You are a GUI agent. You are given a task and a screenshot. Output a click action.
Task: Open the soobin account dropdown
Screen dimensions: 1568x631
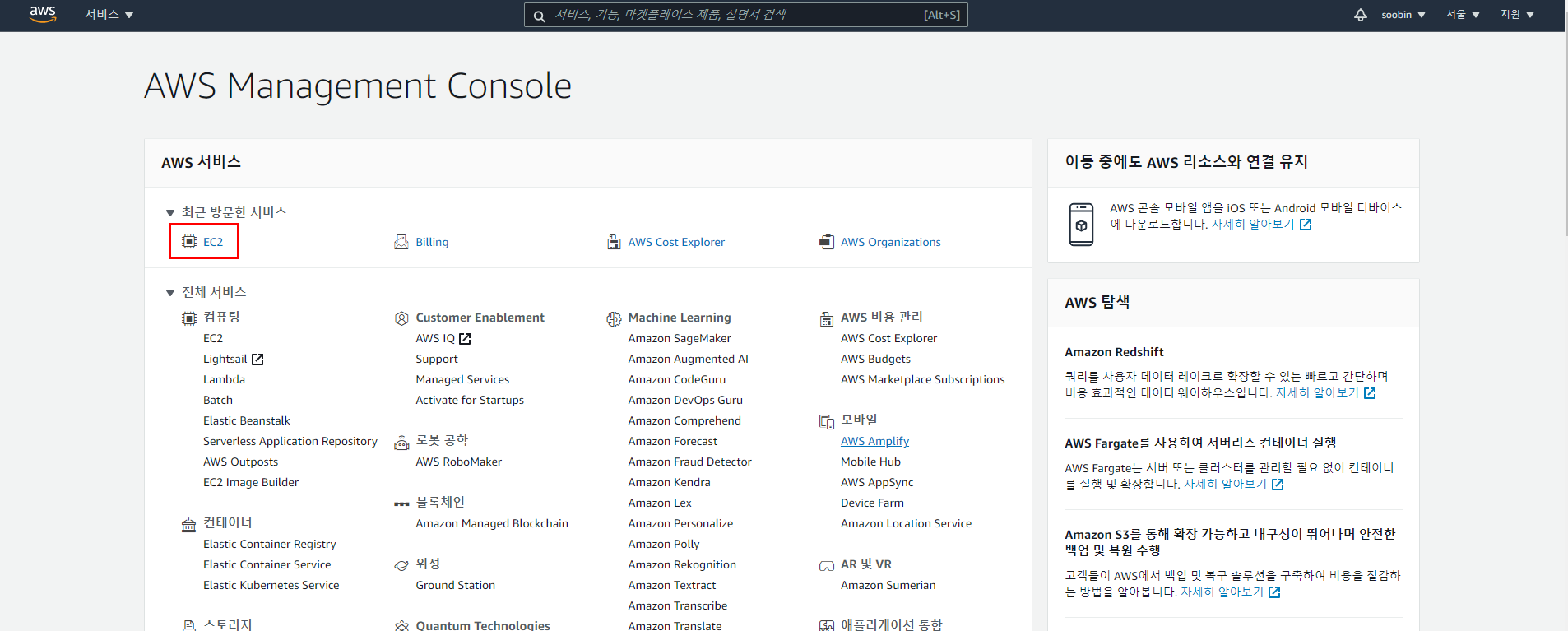click(x=1403, y=15)
